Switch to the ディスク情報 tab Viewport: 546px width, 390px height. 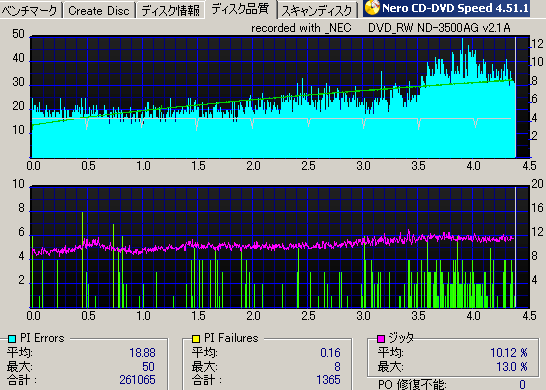(171, 10)
